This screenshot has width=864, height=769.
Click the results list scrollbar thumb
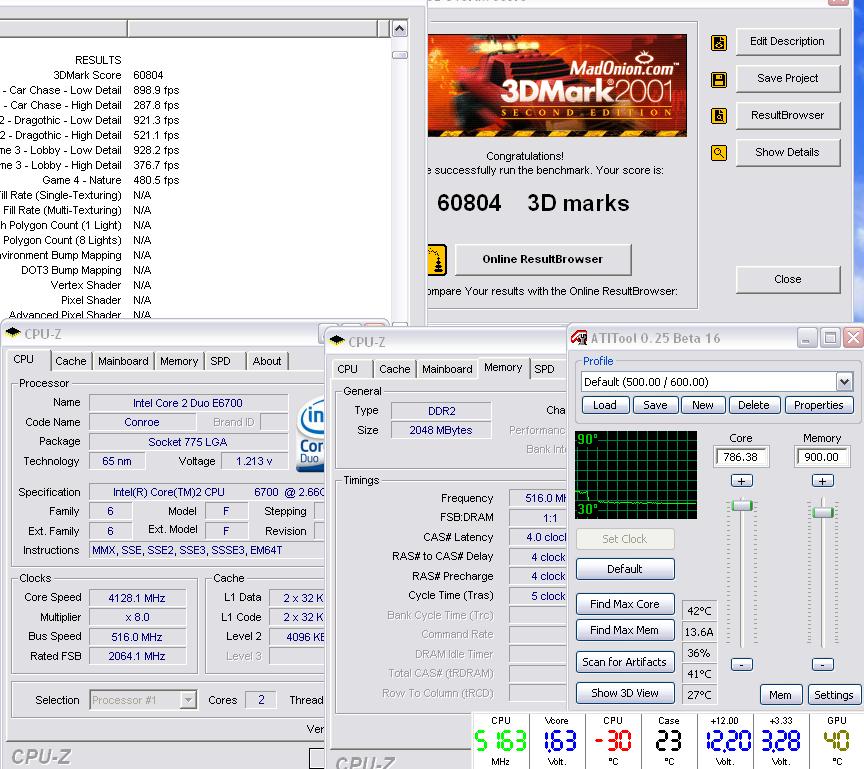tap(399, 55)
